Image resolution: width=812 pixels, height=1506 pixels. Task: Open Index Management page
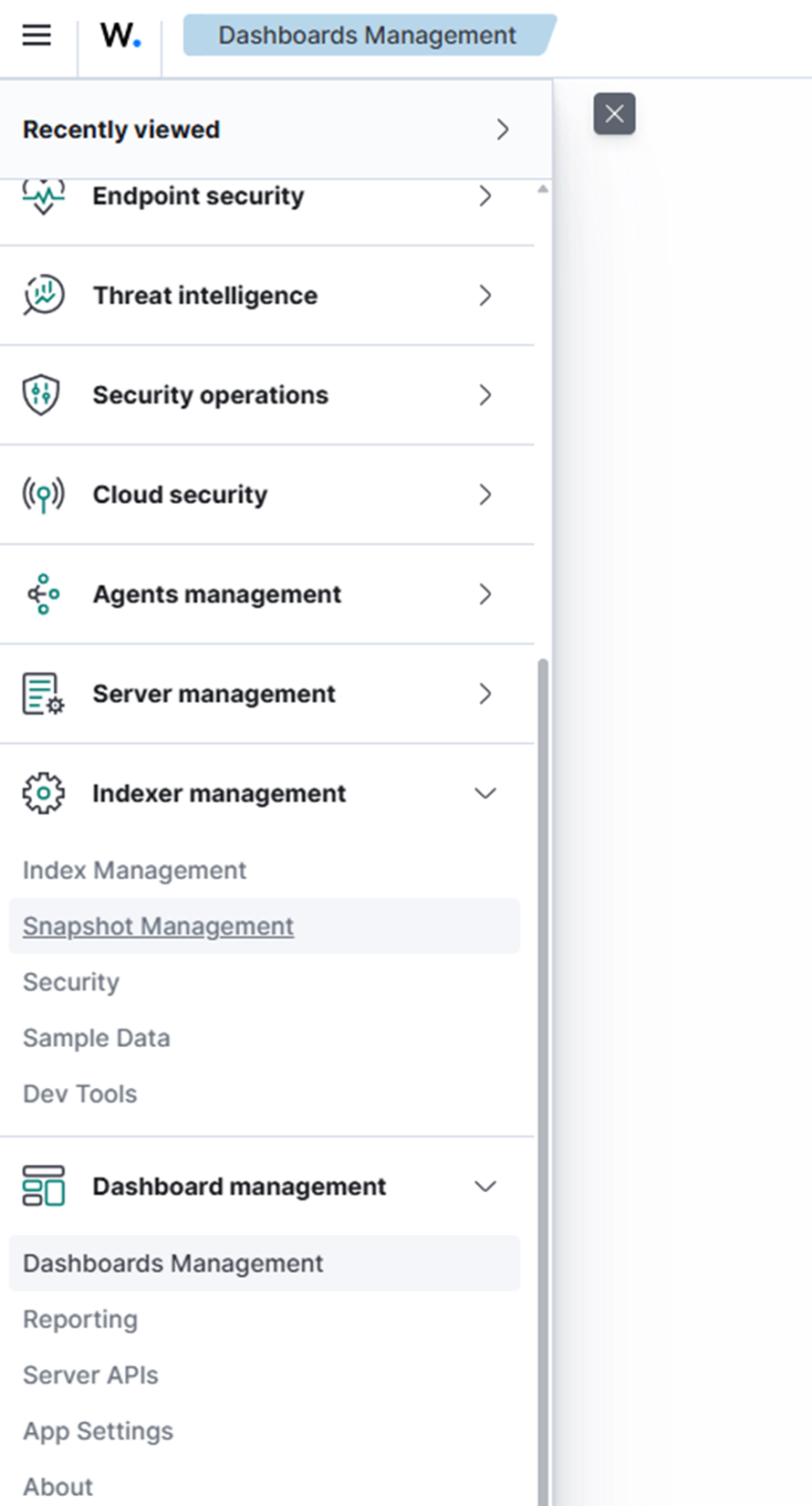134,870
